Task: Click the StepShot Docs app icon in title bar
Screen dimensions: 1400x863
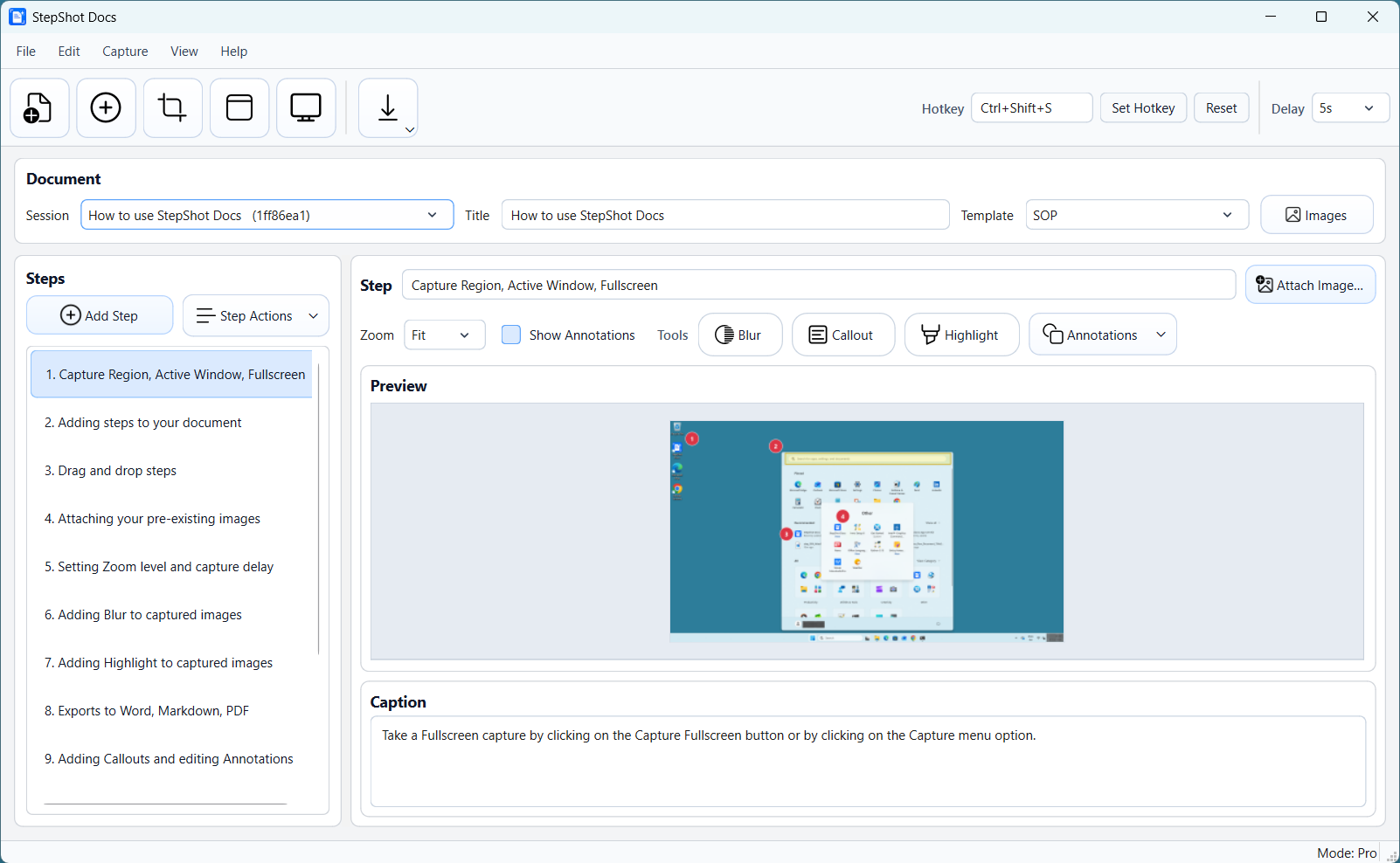Action: (17, 17)
